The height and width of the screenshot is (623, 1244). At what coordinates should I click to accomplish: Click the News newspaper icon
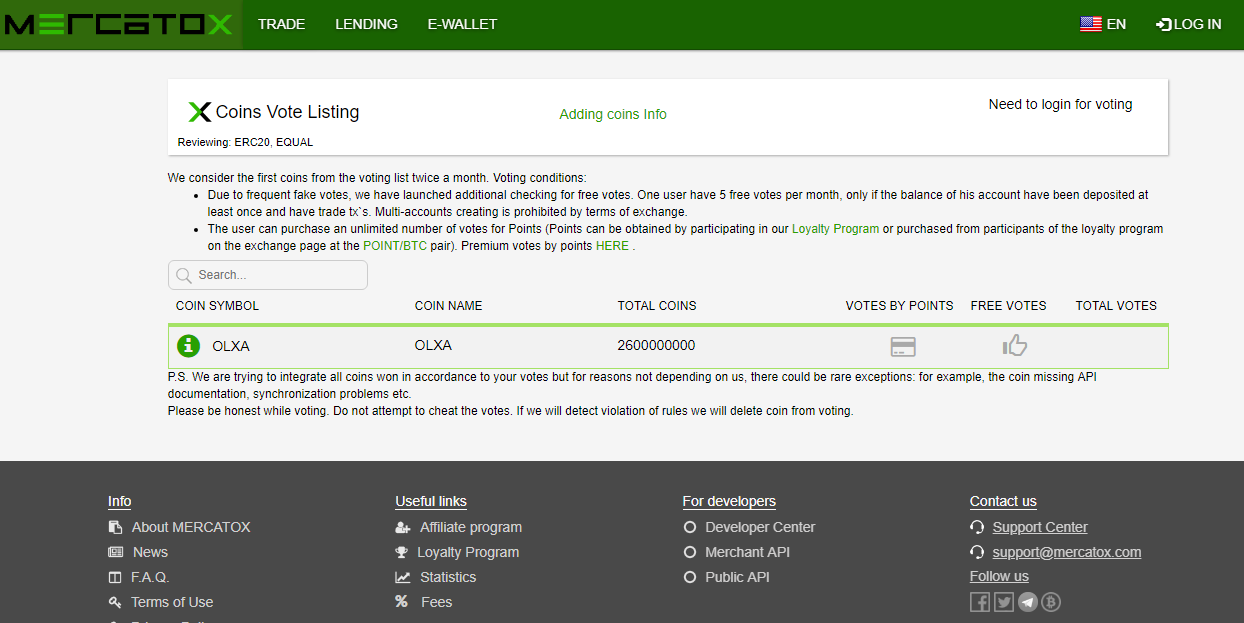[115, 552]
